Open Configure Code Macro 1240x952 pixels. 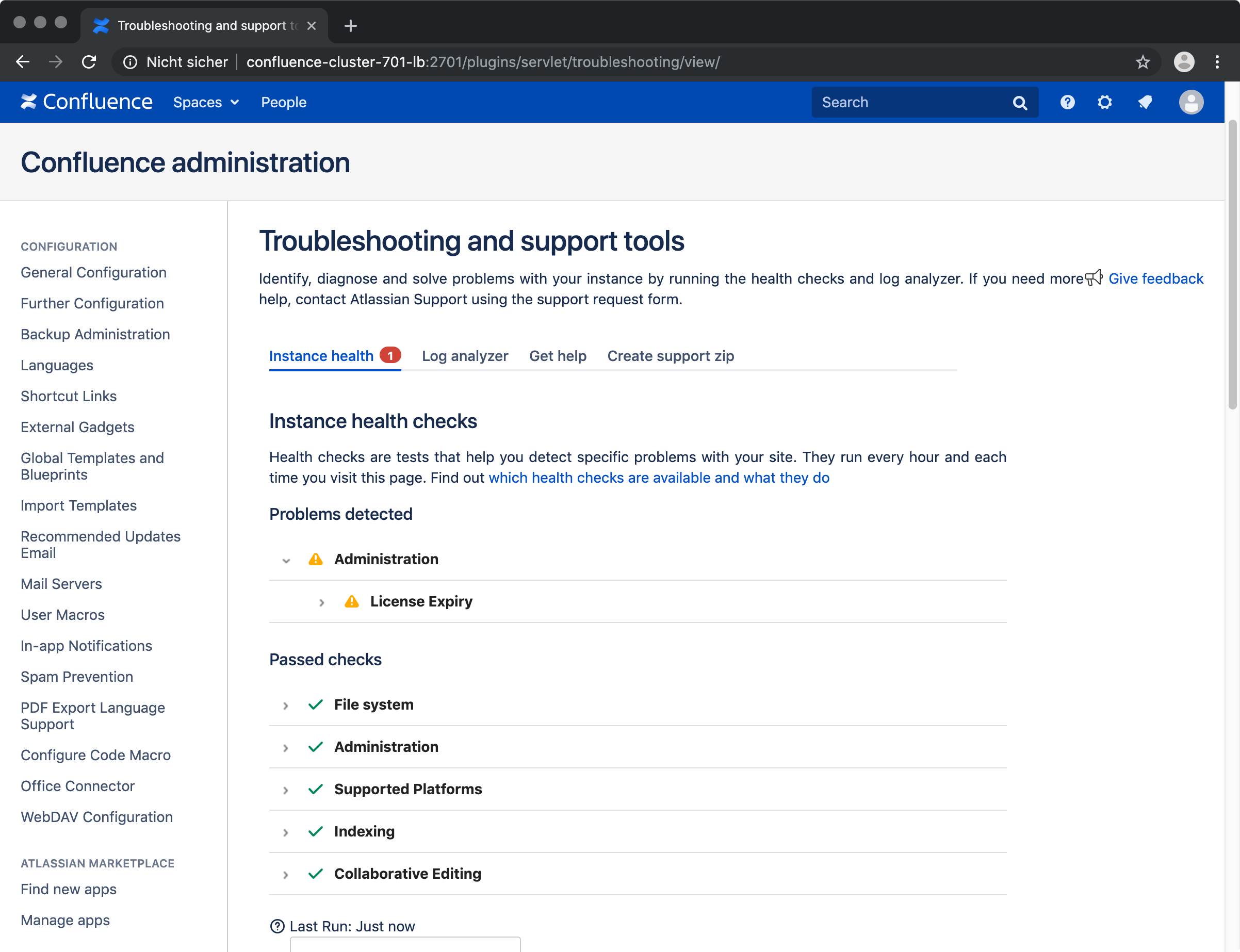coord(96,755)
